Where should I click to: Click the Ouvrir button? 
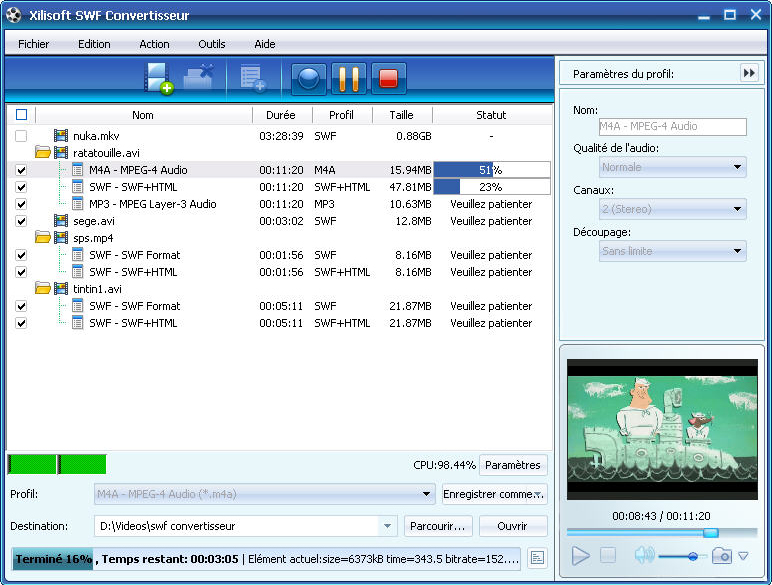coord(513,526)
